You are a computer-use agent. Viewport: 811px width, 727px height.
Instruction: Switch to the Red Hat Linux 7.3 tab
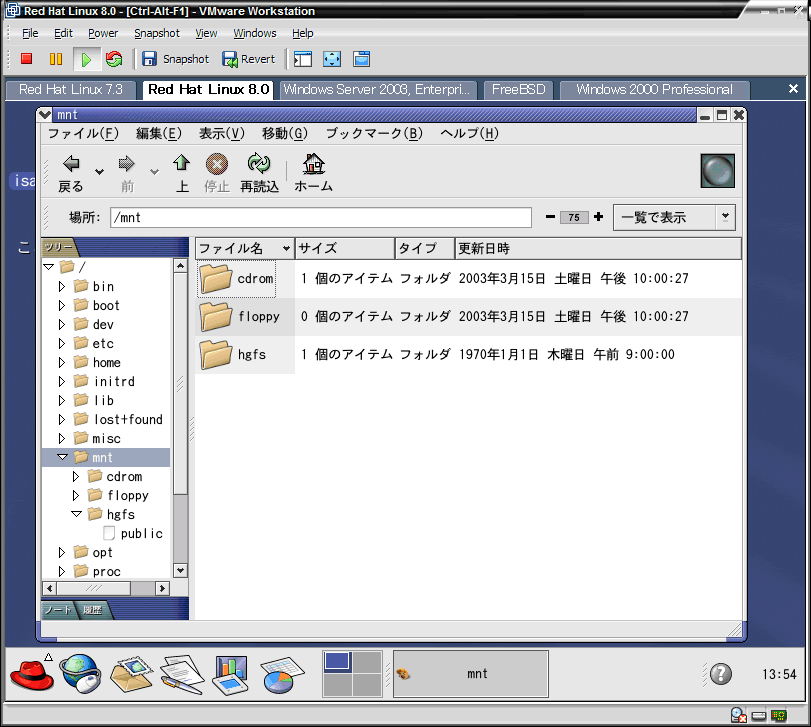click(71, 89)
